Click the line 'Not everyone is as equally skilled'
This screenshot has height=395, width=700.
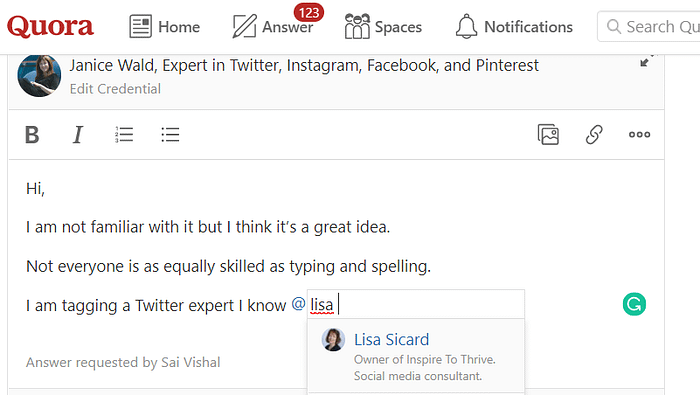(x=229, y=266)
